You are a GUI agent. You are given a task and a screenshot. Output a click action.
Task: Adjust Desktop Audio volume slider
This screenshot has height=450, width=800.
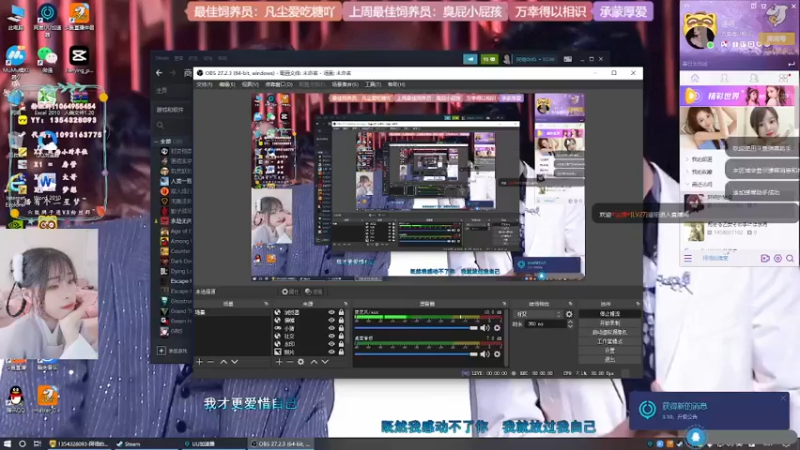[x=416, y=354]
